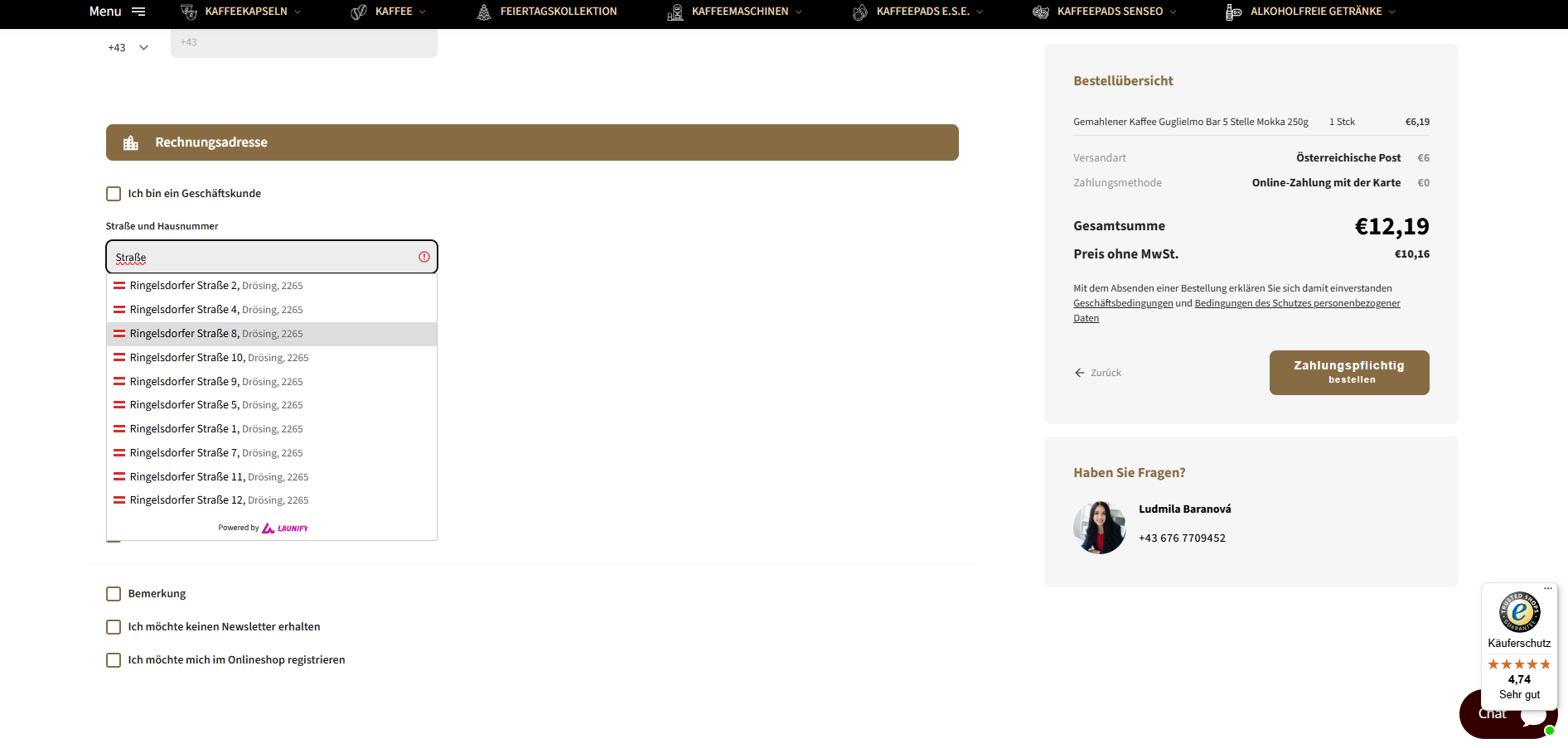This screenshot has height=748, width=1568.
Task: Click 'Online-Zahlung mit der Karte' text
Action: click(1326, 183)
